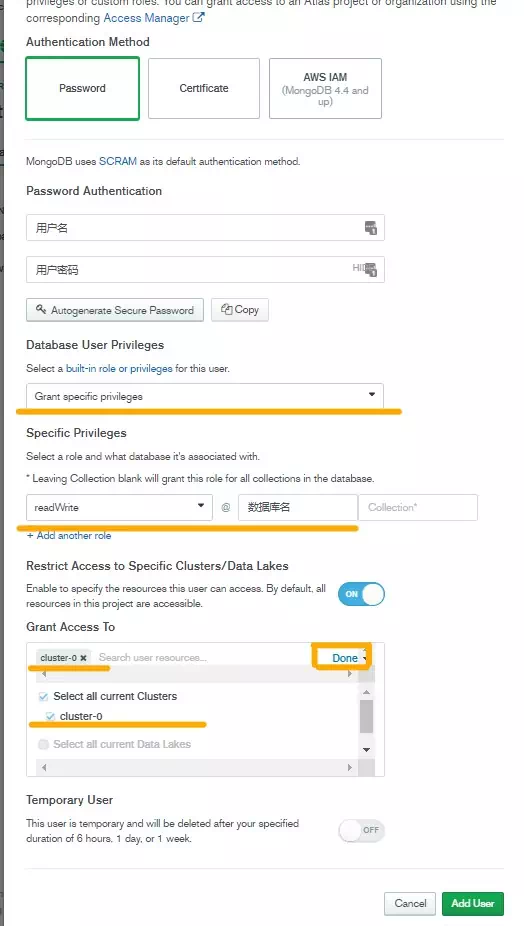Remove the cluster-0 tag with x icon

(x=84, y=658)
